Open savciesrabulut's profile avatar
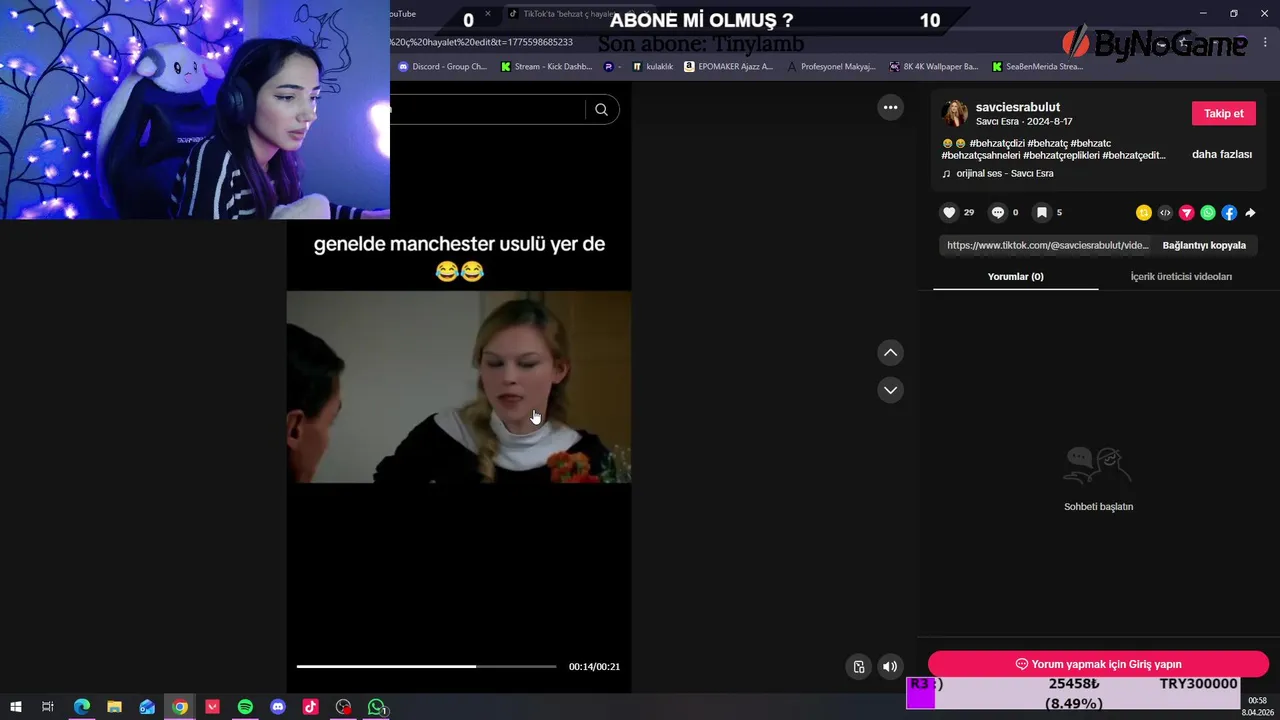Viewport: 1280px width, 720px height. pyautogui.click(x=955, y=113)
